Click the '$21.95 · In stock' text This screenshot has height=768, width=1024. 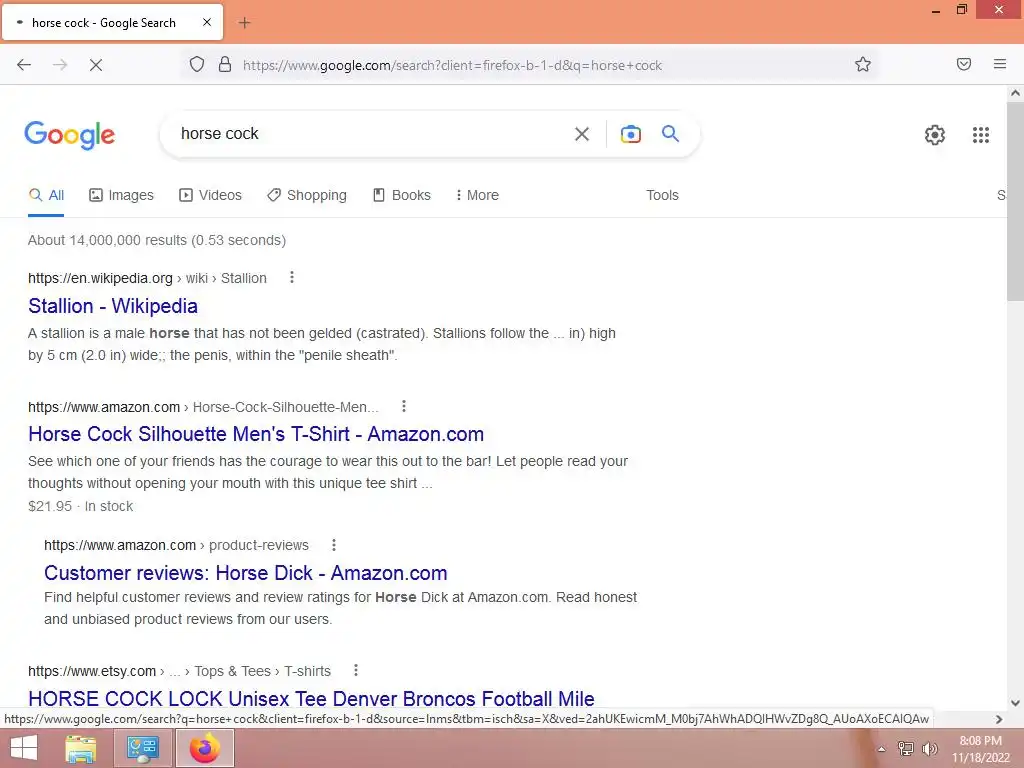point(80,506)
